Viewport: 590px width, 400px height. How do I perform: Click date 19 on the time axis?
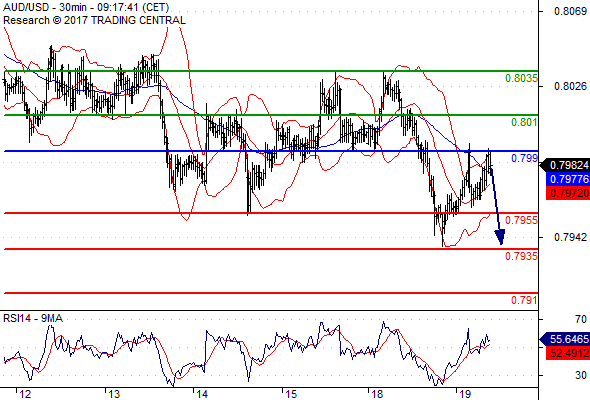coord(465,394)
